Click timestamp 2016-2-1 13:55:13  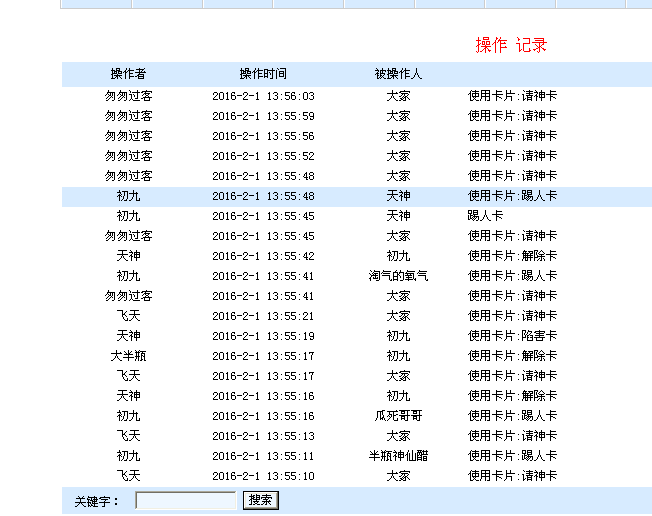[263, 436]
